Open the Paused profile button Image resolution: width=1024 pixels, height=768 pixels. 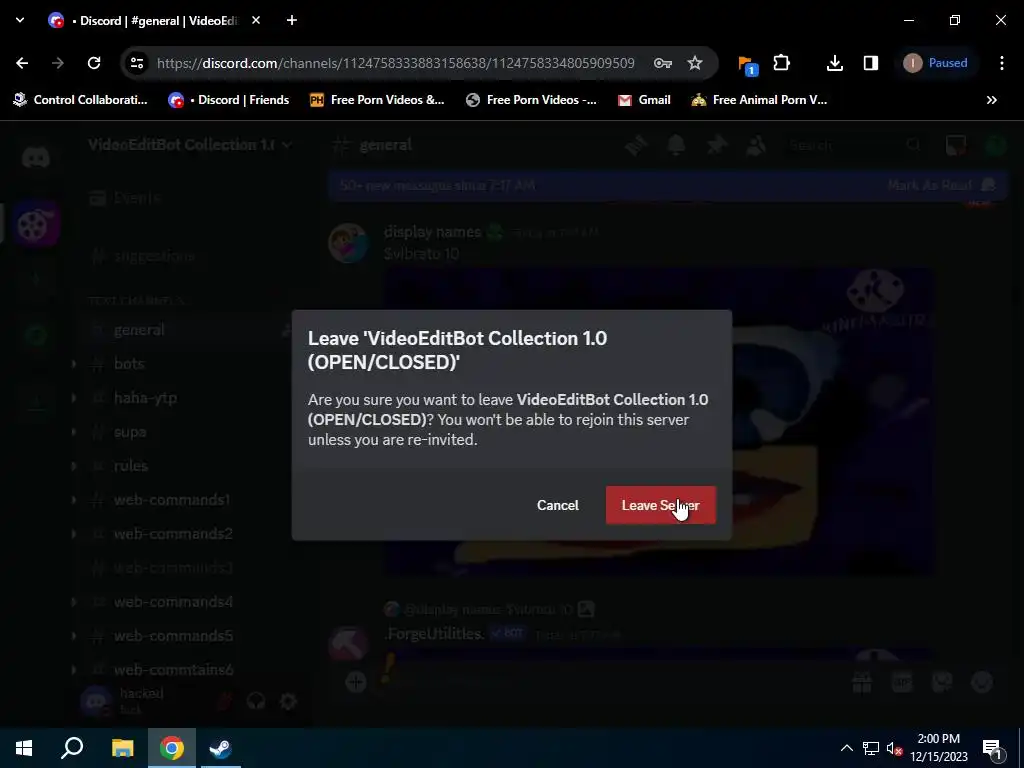click(935, 63)
